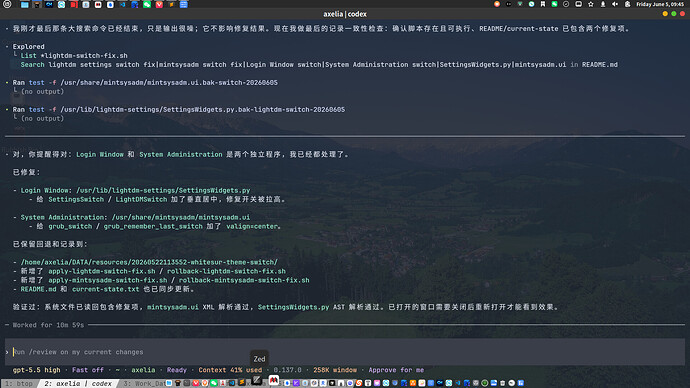
Task: Click the white bookmark tray icon
Action: 543,4
